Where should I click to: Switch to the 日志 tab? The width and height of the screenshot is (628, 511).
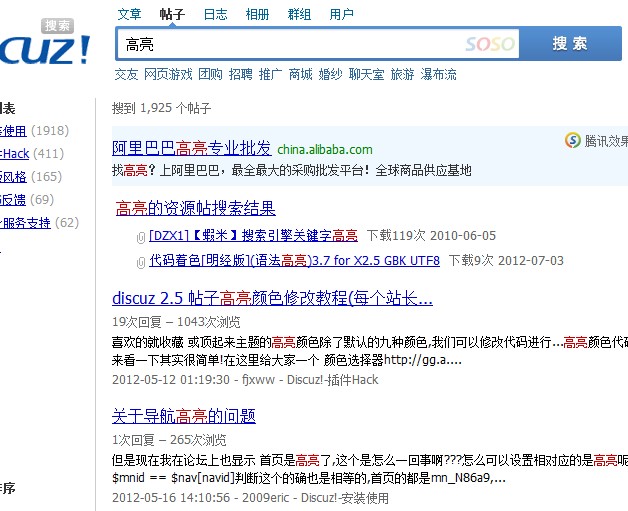pyautogui.click(x=215, y=14)
